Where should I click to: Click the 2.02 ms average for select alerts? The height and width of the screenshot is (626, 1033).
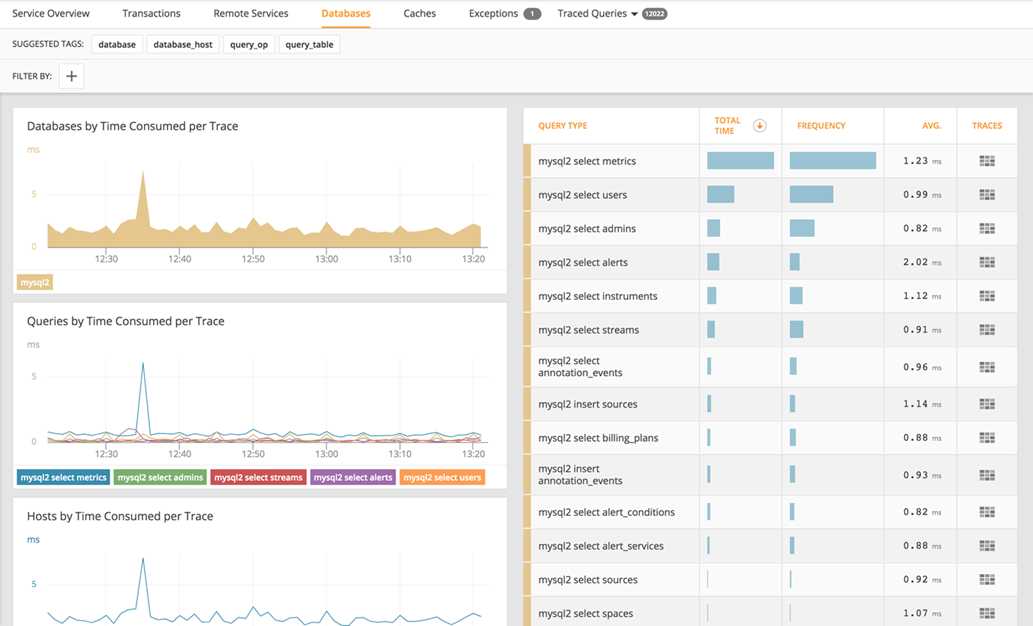tap(922, 262)
